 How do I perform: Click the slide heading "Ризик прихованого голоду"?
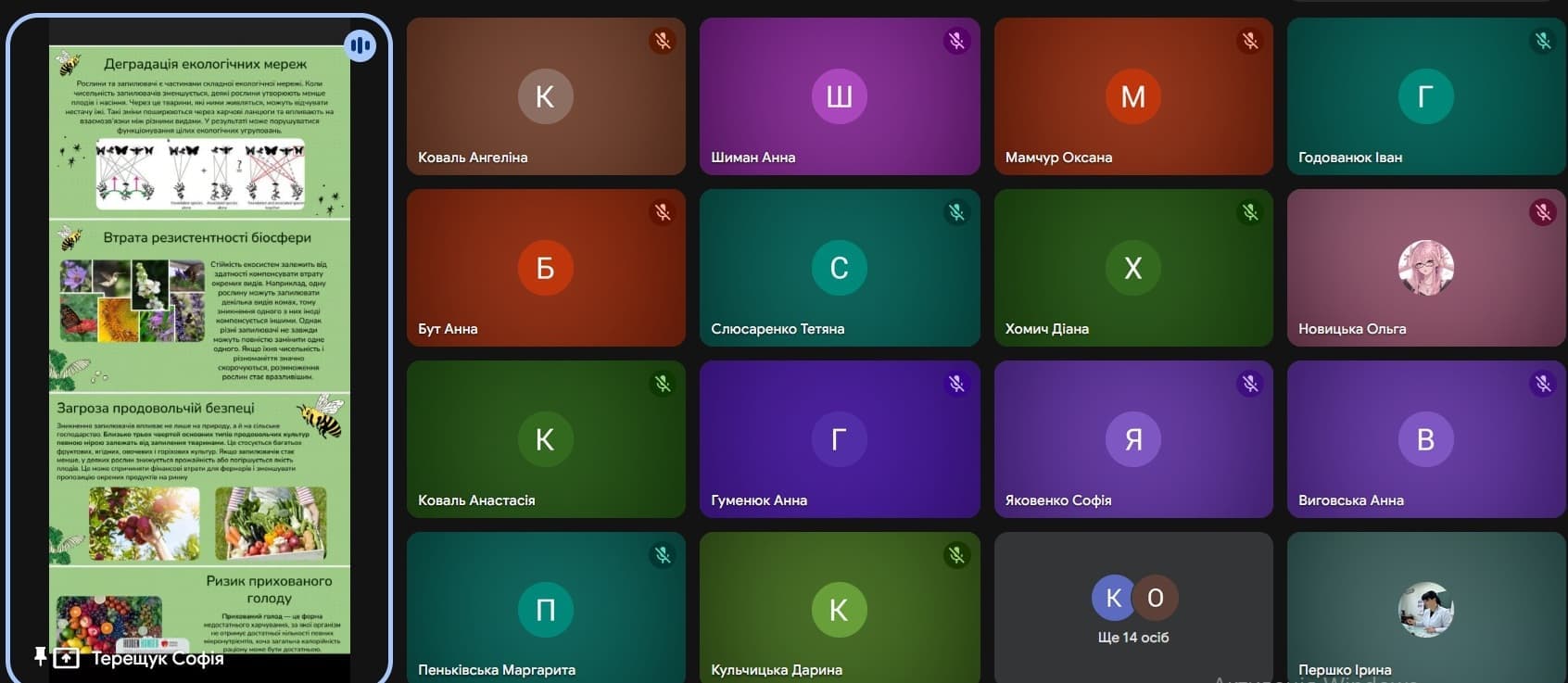pyautogui.click(x=269, y=589)
